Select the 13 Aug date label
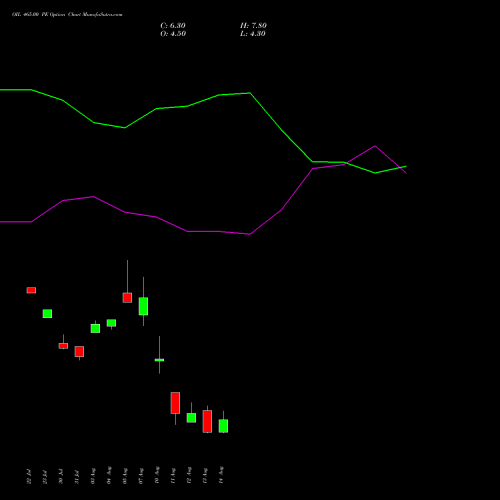 (205, 475)
